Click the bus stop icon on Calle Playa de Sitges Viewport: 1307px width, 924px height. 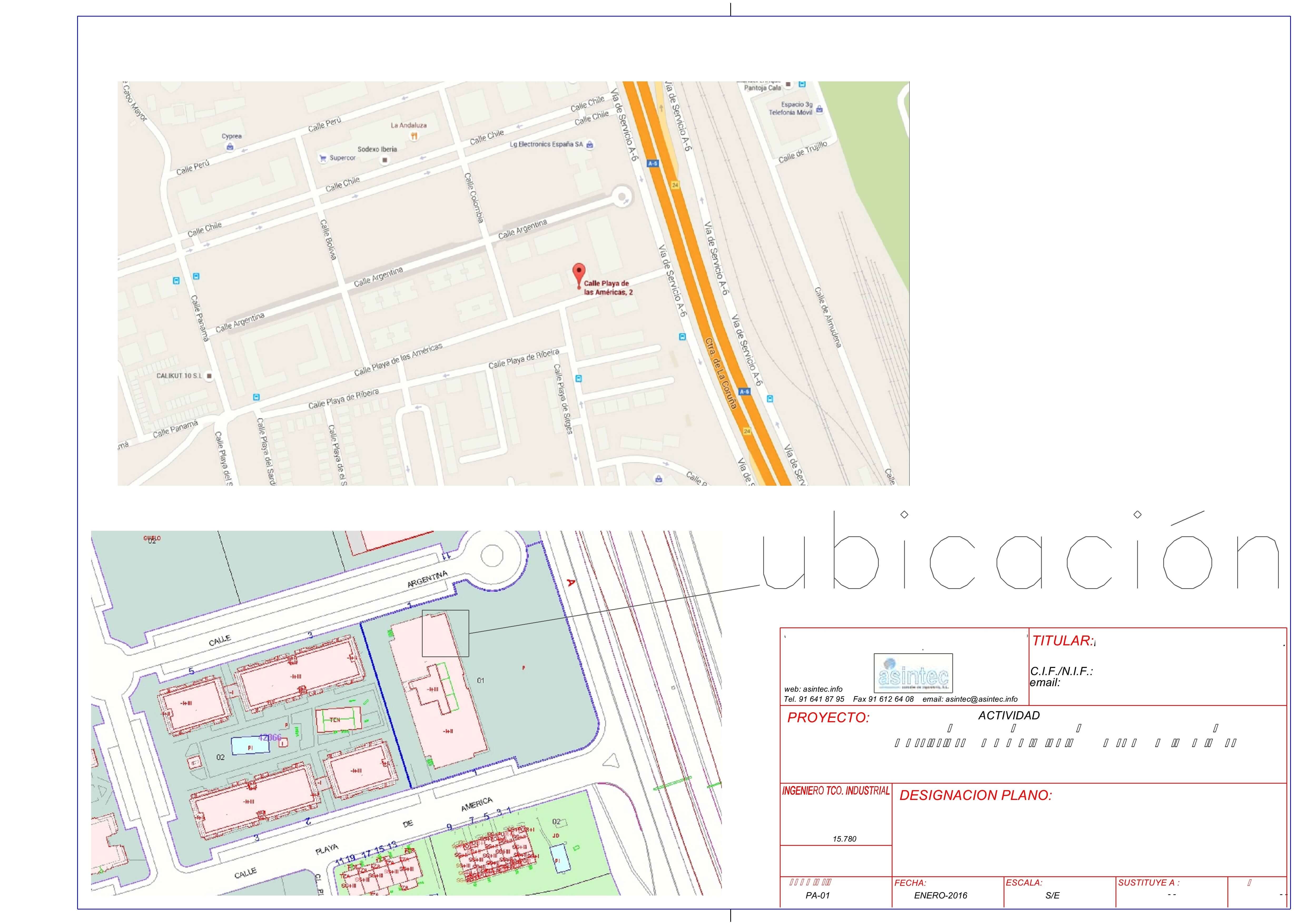579,379
